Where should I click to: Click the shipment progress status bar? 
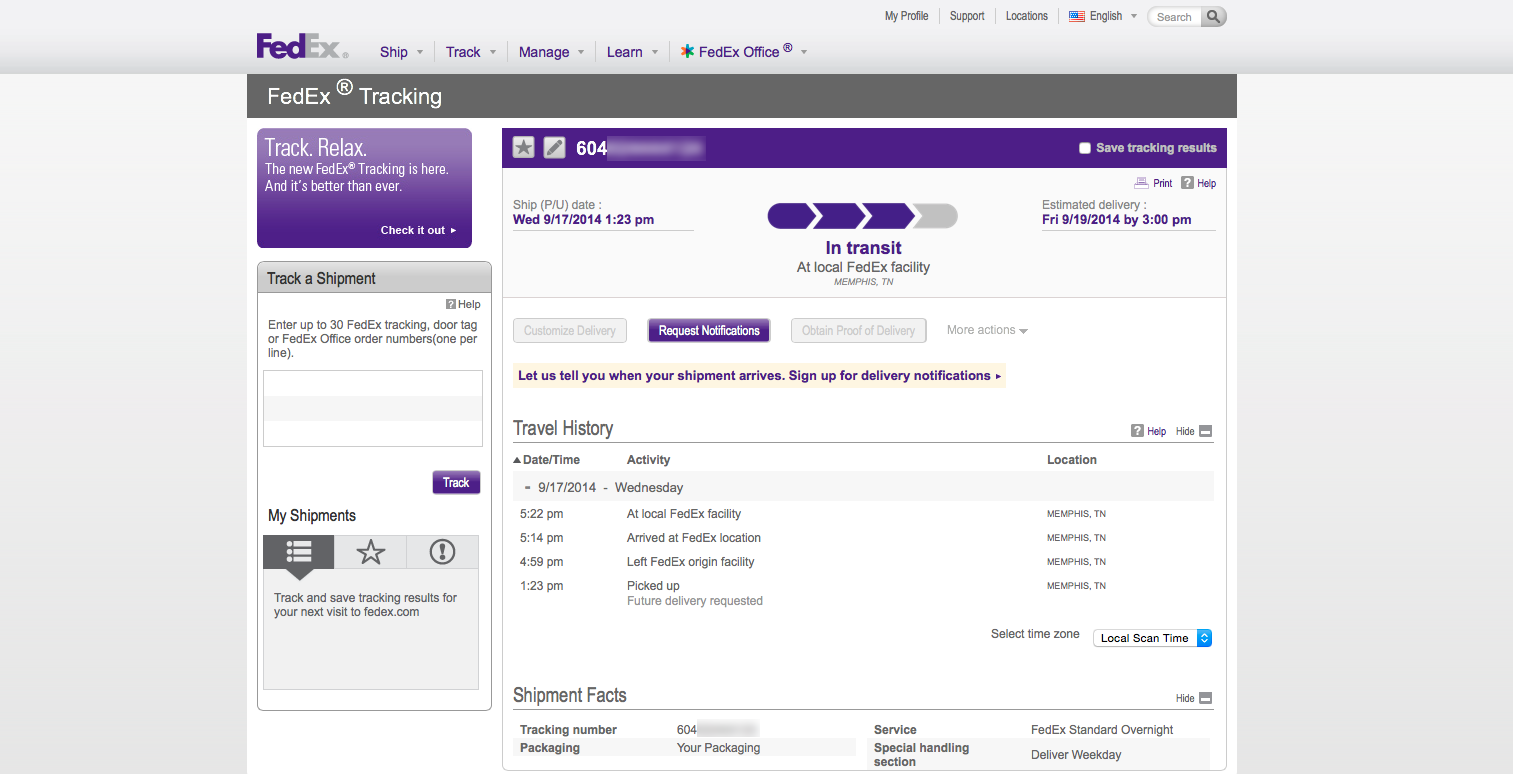pos(862,216)
